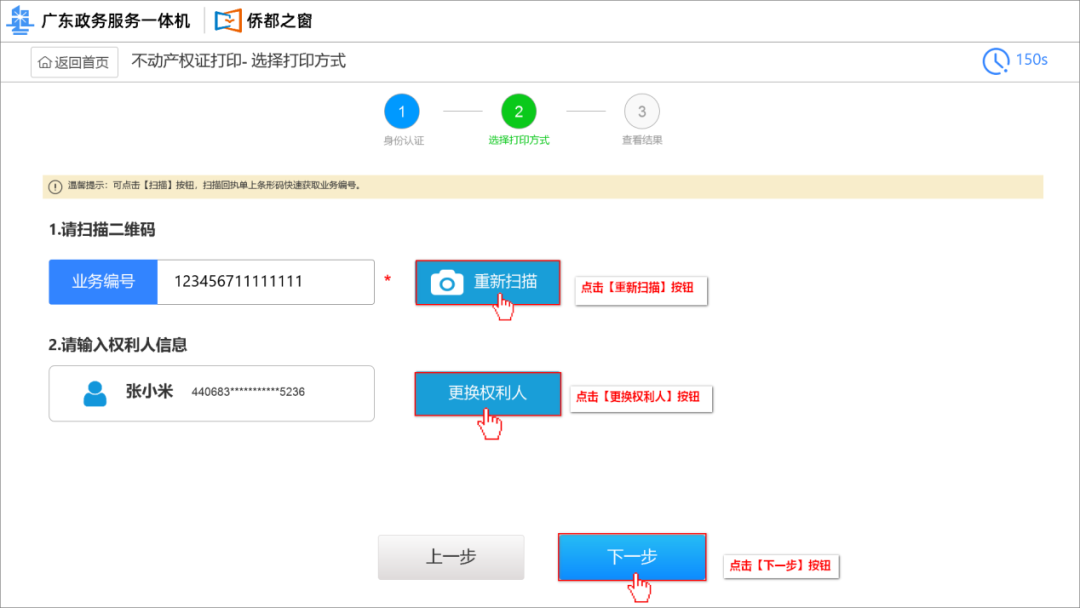Select the page title 不动产权证打印- 选择打印方式
Image resolution: width=1080 pixels, height=608 pixels.
[242, 61]
